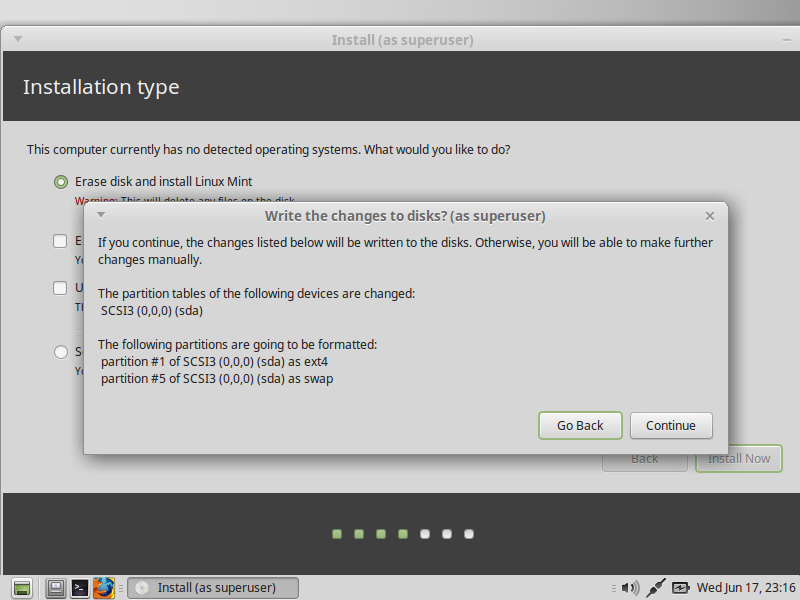Minimize the Install window
The width and height of the screenshot is (800, 600).
pyautogui.click(x=787, y=40)
